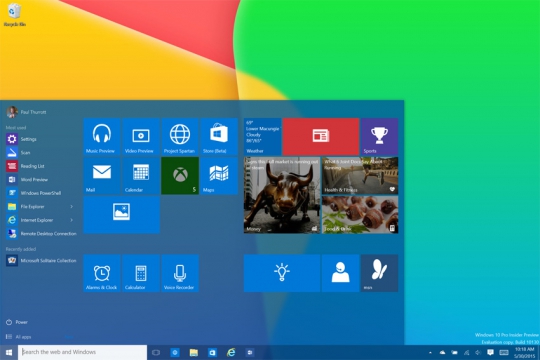Open the Music Preview tile

pos(102,137)
